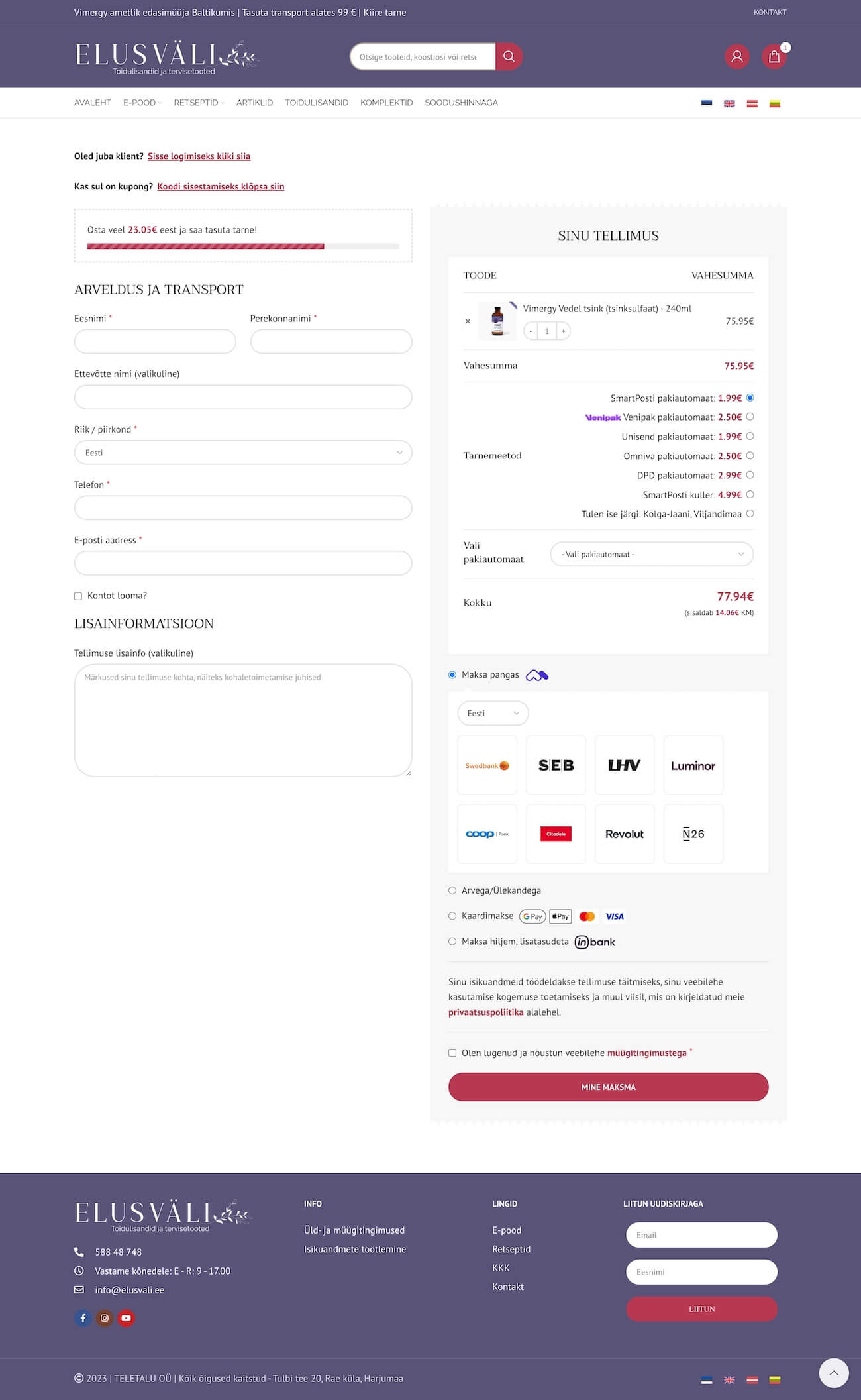Switch language with the English flag
Viewport: 861px width, 1400px height.
click(x=729, y=103)
